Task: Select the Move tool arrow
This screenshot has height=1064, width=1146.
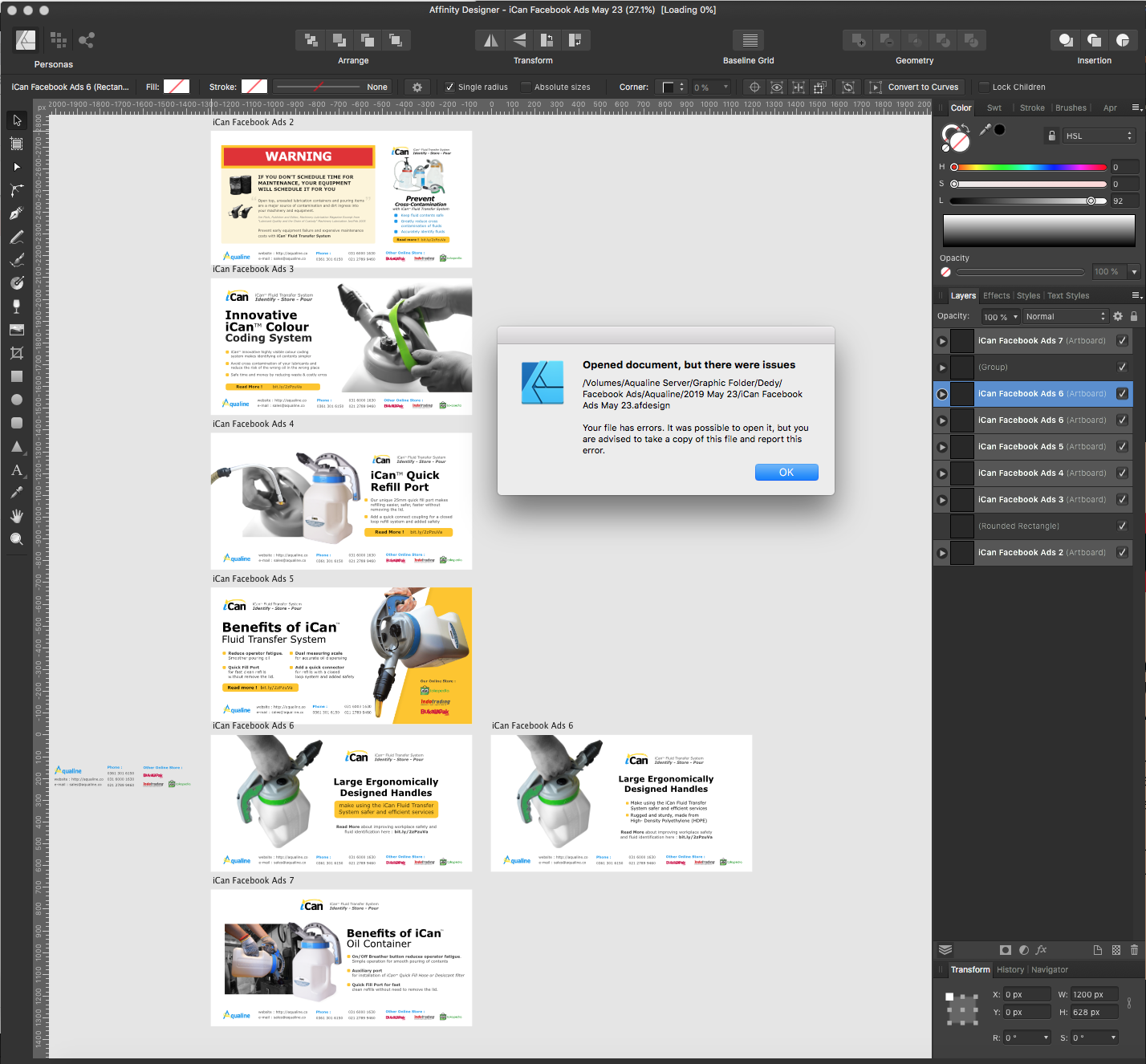Action: click(17, 120)
